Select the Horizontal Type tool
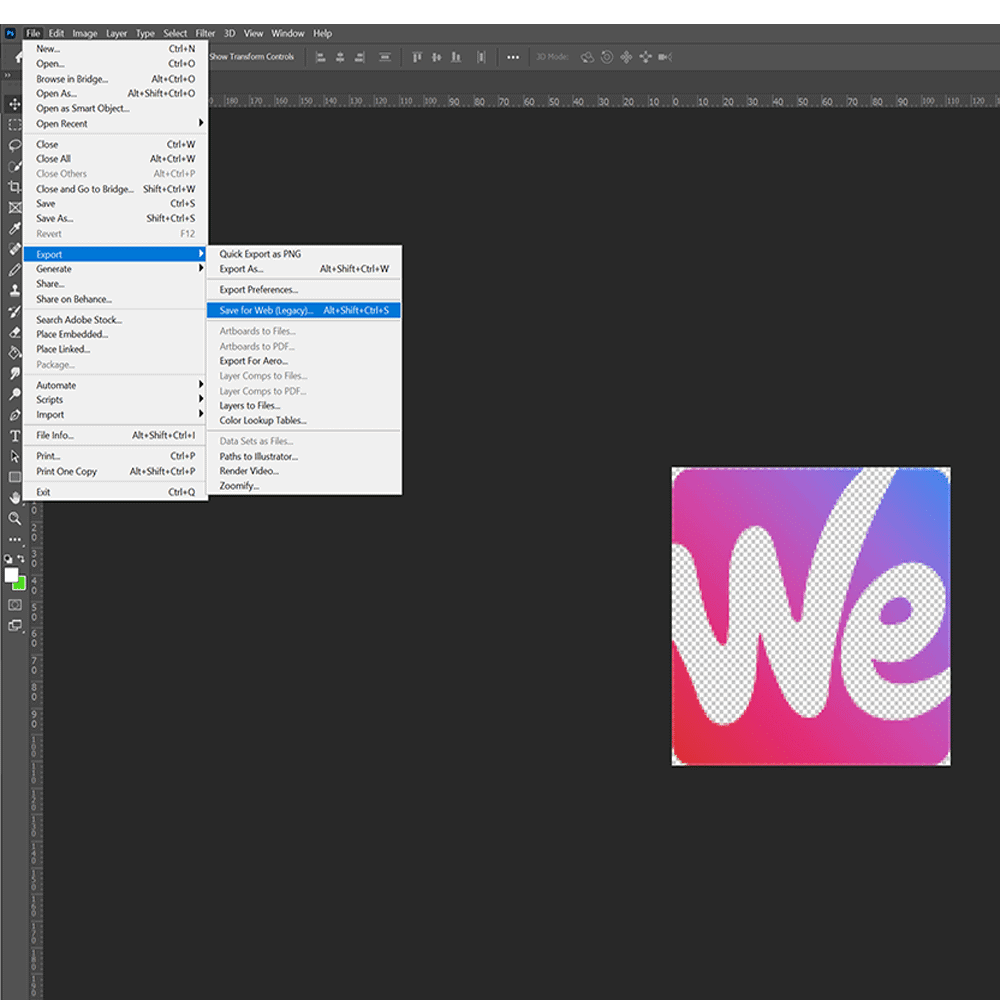 point(15,436)
